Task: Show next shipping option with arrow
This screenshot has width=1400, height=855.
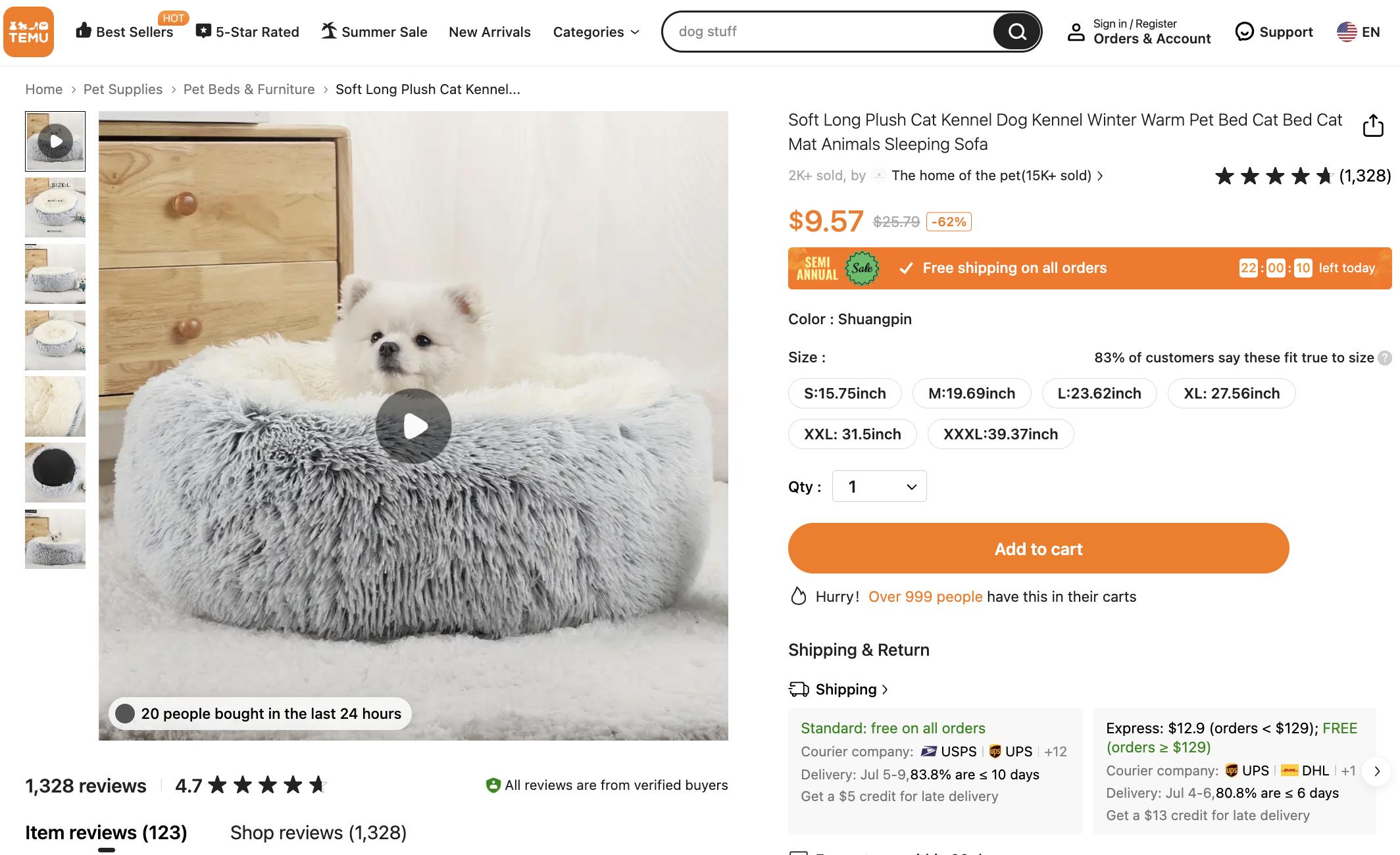Action: [1376, 771]
